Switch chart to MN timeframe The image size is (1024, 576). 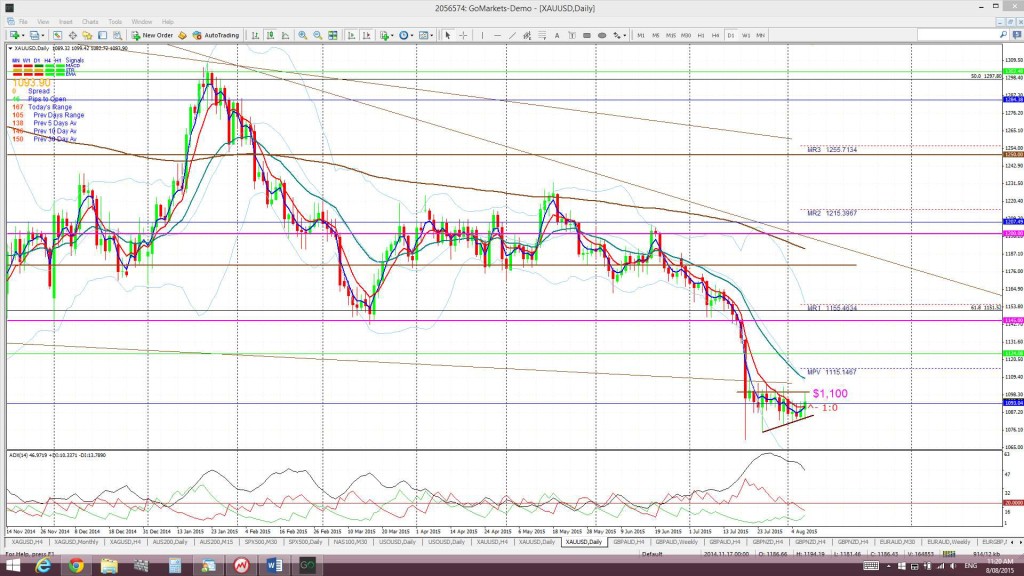pos(761,35)
